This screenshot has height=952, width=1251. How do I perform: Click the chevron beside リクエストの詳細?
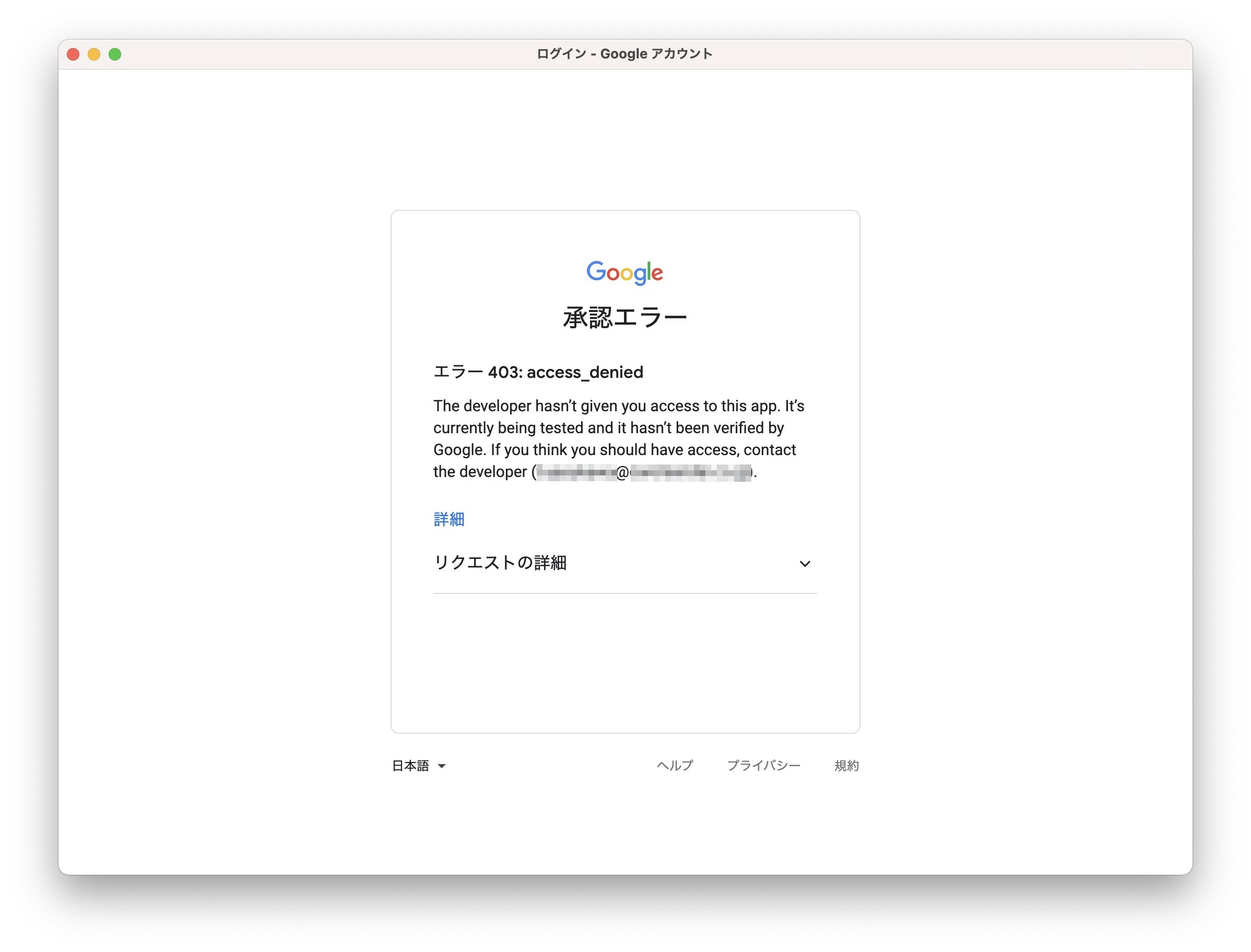click(x=805, y=563)
